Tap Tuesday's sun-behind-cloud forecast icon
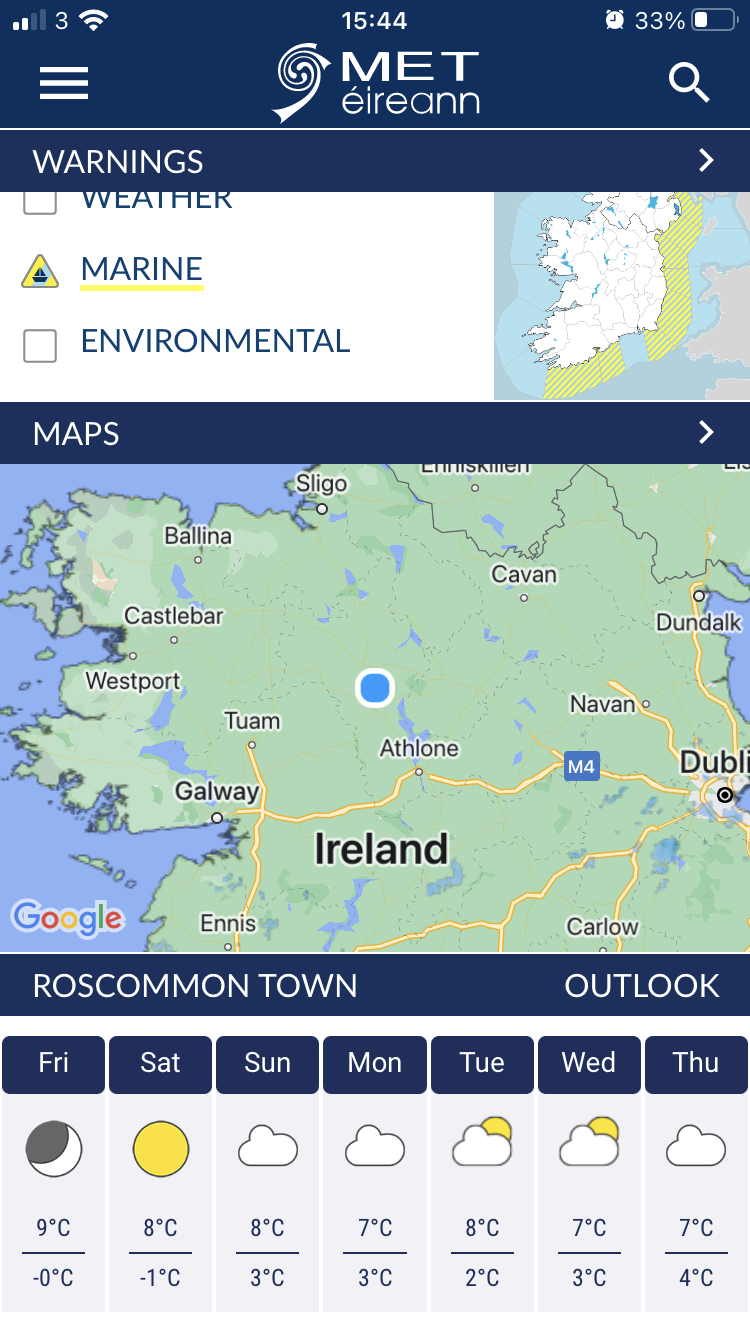Image resolution: width=750 pixels, height=1334 pixels. 482,1149
